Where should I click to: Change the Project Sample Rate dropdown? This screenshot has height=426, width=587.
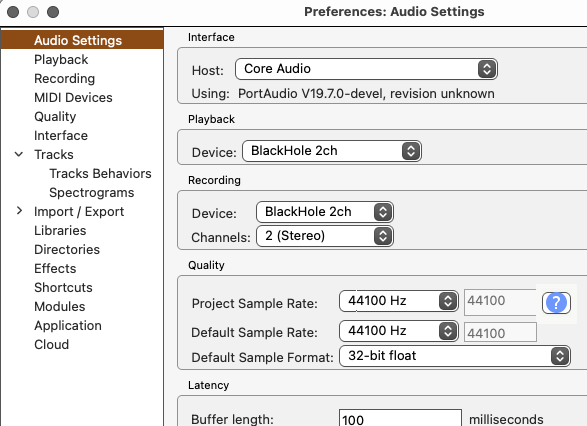pyautogui.click(x=399, y=301)
